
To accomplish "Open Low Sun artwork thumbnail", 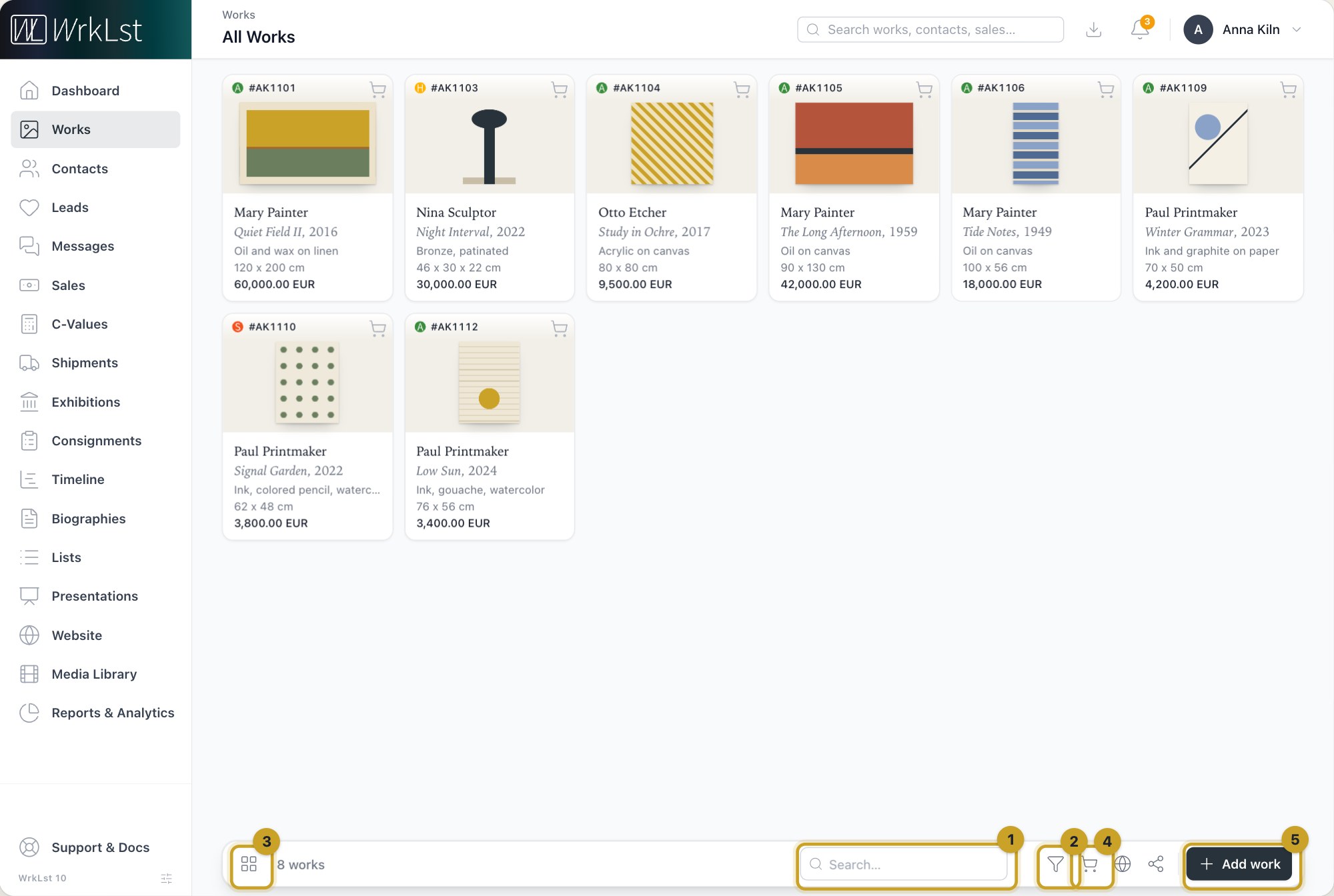I will tap(489, 383).
